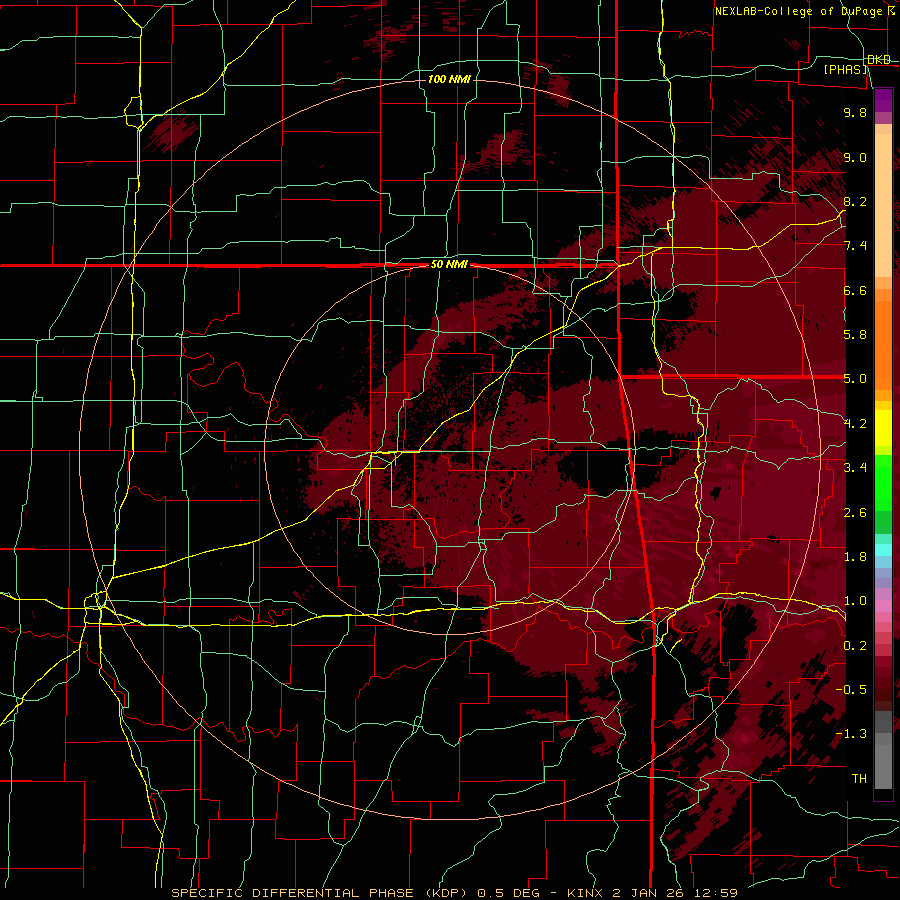This screenshot has width=900, height=900.
Task: Pick the purple segment atop the color bar
Action: (x=883, y=100)
